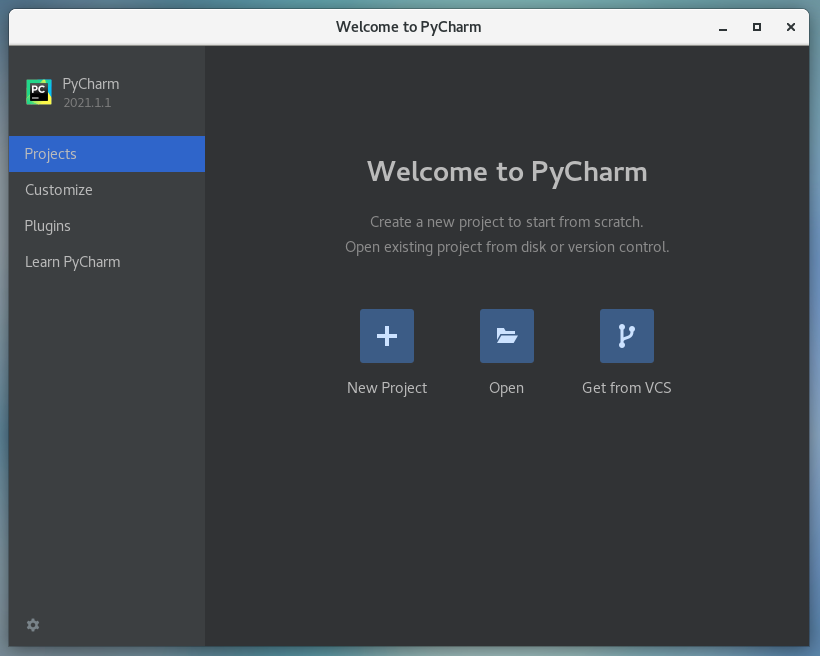Close the Welcome to PyCharm window
The image size is (820, 656).
click(791, 27)
